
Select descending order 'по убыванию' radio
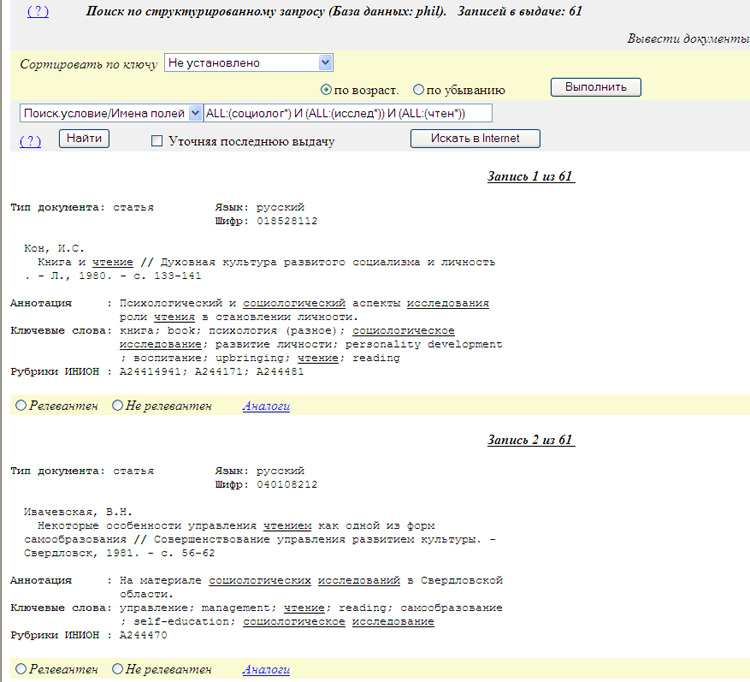418,90
